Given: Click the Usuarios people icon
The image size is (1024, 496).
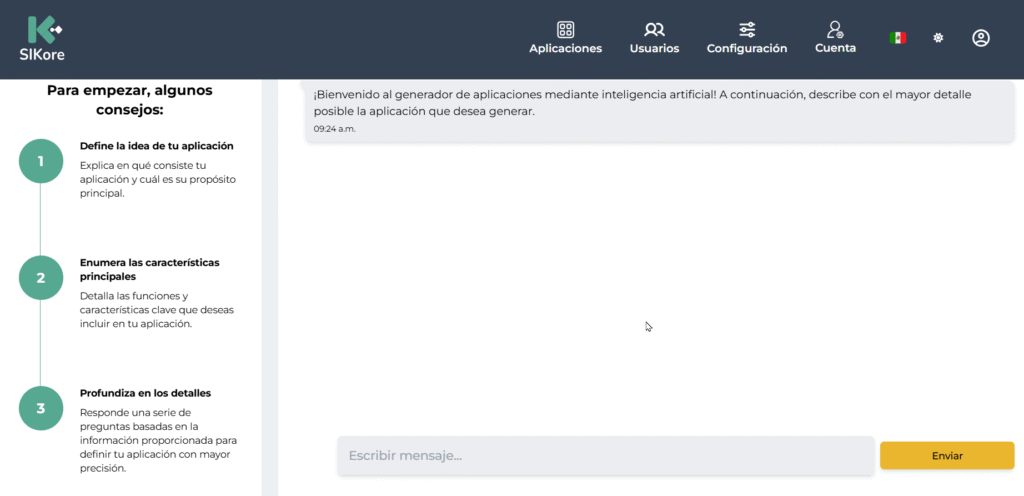Looking at the screenshot, I should [654, 30].
